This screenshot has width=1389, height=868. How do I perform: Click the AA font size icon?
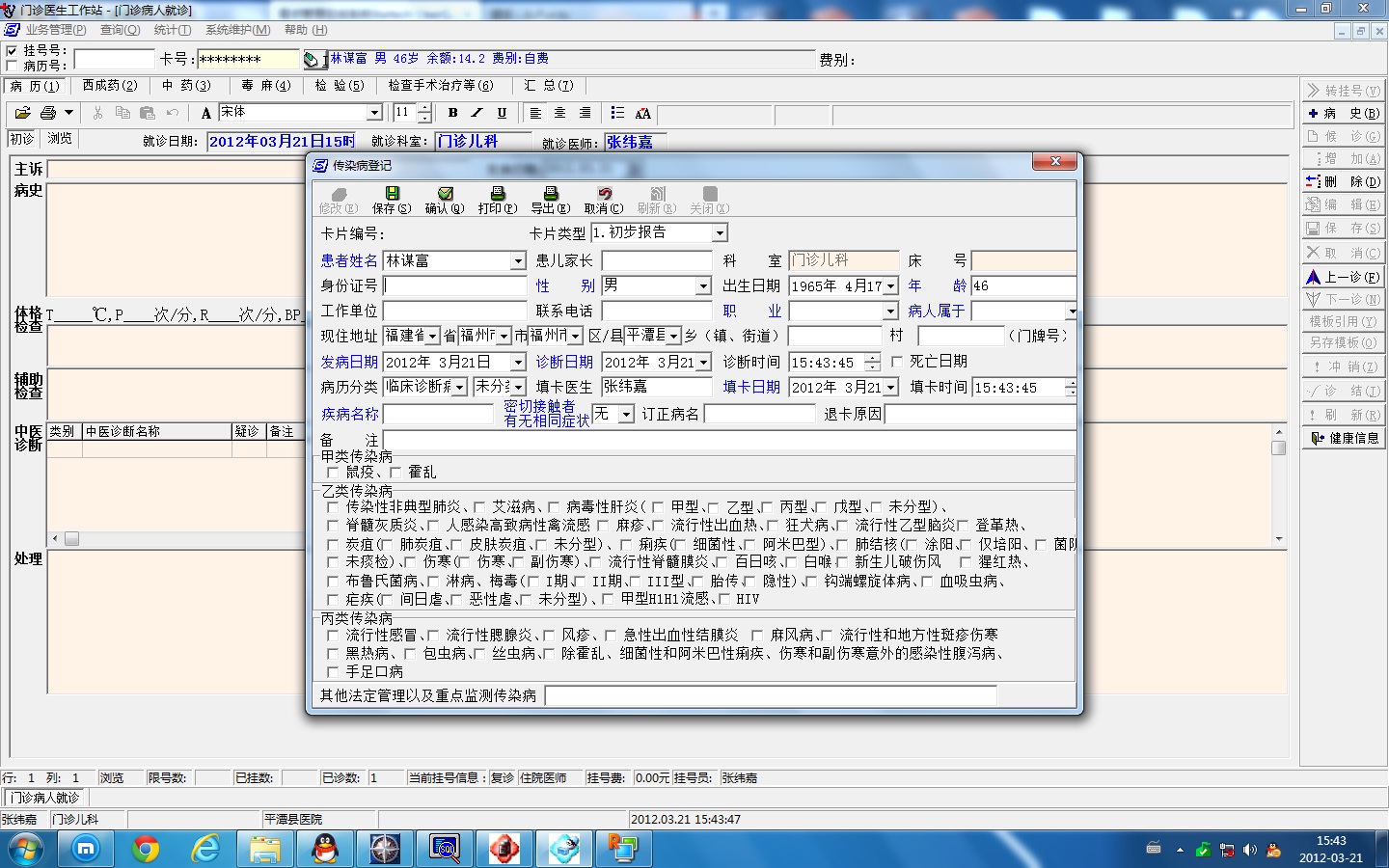point(643,113)
